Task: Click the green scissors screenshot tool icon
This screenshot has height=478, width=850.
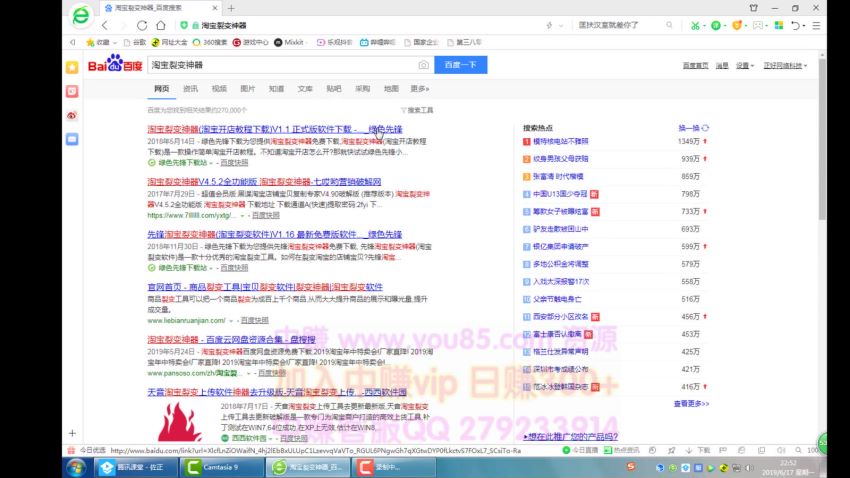Action: click(x=694, y=25)
